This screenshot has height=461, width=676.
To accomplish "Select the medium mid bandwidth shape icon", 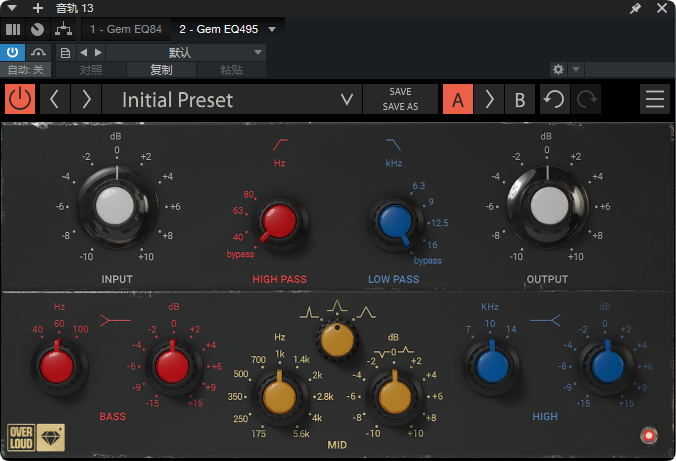I will click(x=337, y=306).
